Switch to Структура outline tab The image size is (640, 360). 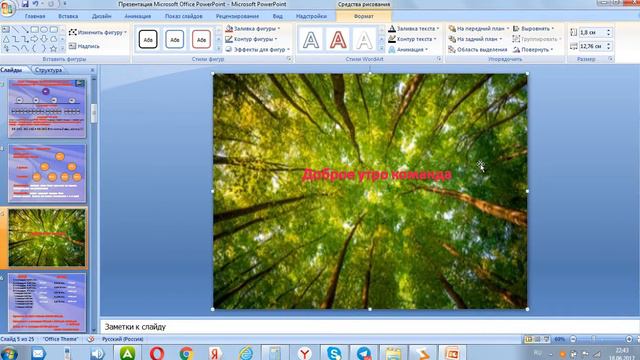pos(49,70)
